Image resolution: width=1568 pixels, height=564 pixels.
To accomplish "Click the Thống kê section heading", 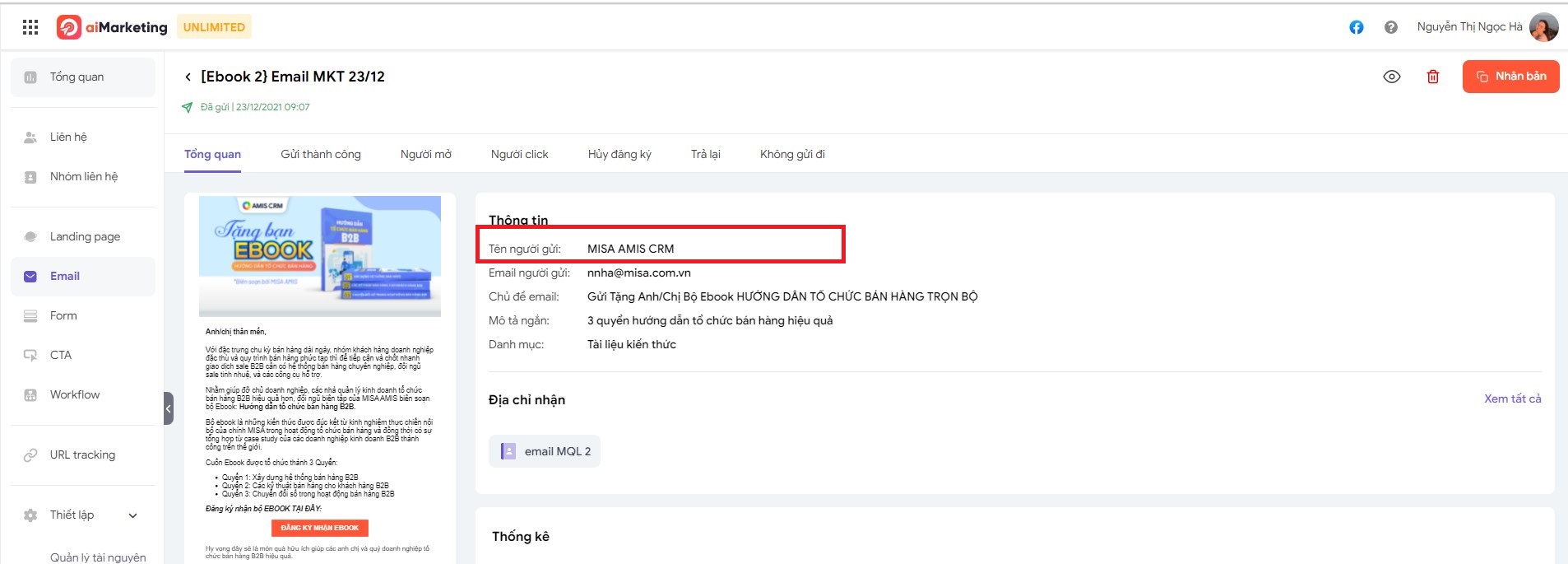I will pyautogui.click(x=521, y=536).
